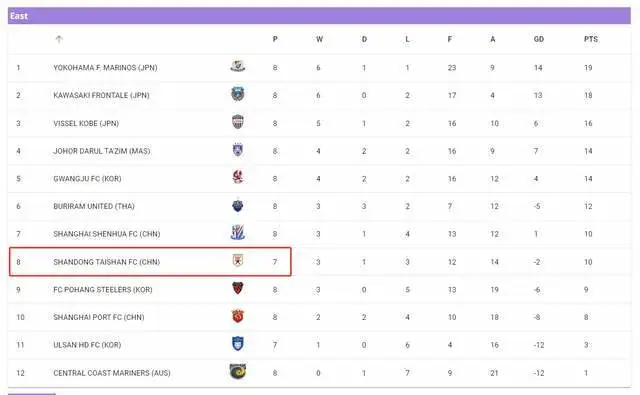Sort table using the up arrow
The height and width of the screenshot is (395, 640).
59,39
